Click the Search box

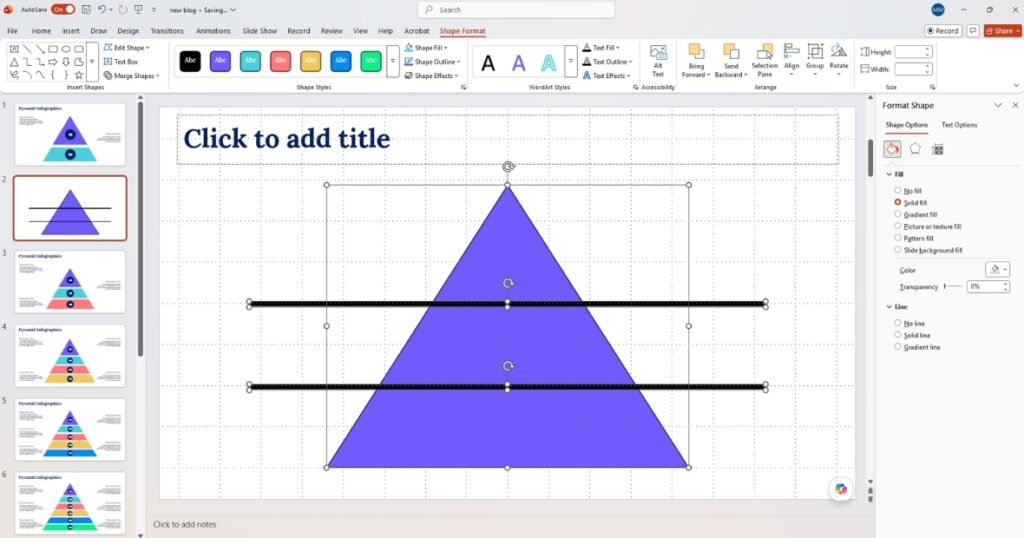pyautogui.click(x=516, y=10)
